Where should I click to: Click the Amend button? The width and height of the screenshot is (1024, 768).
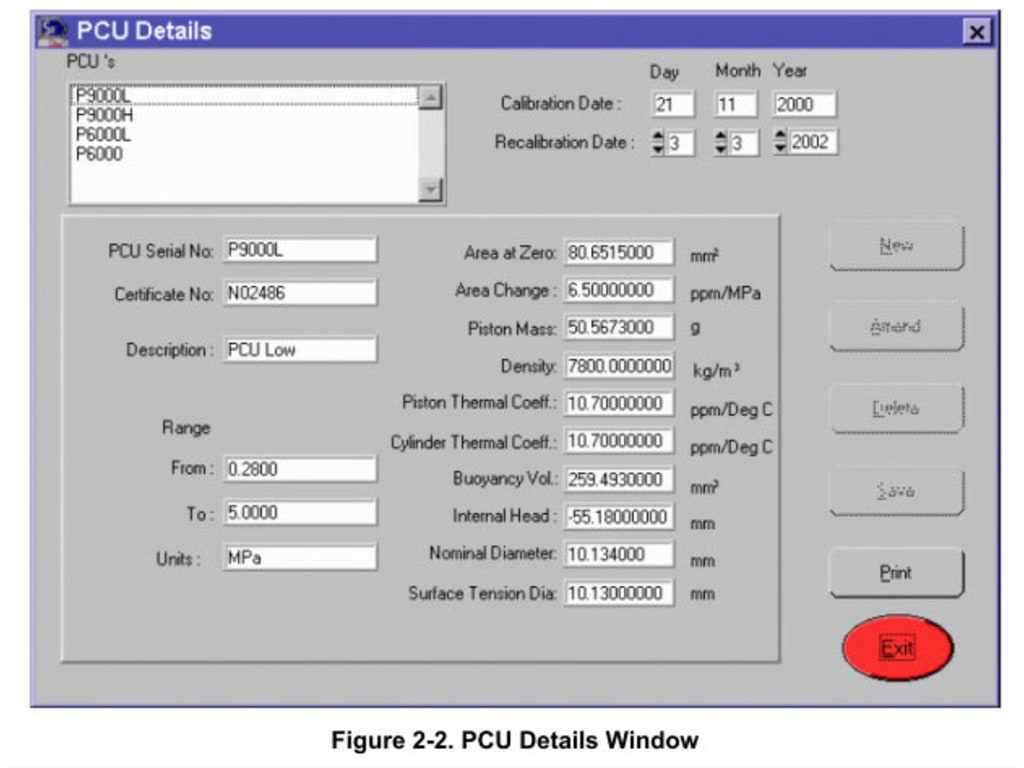tap(895, 326)
